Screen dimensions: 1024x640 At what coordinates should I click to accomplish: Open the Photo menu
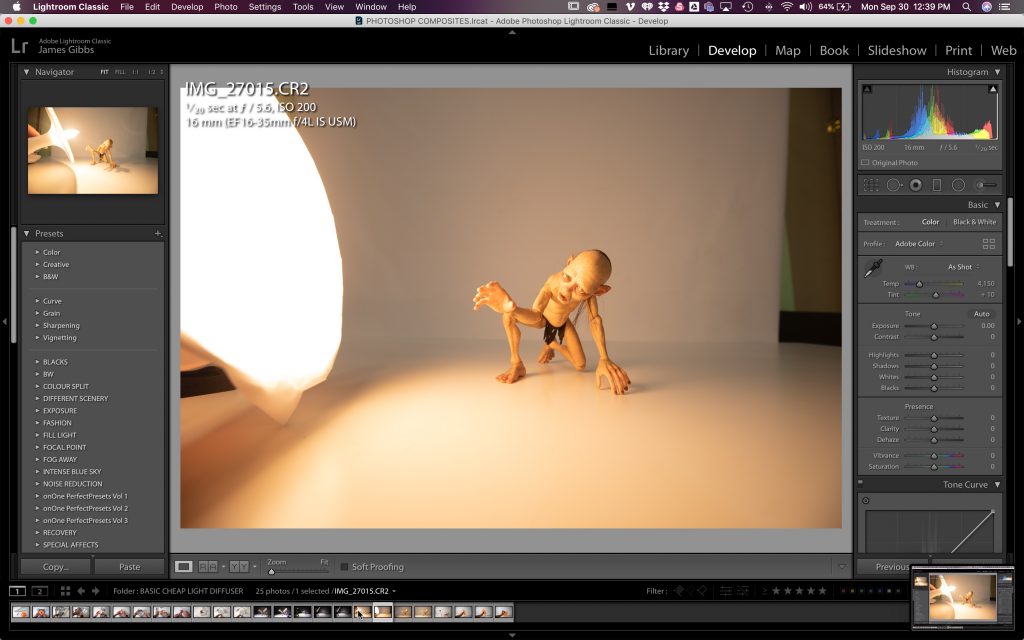click(225, 7)
